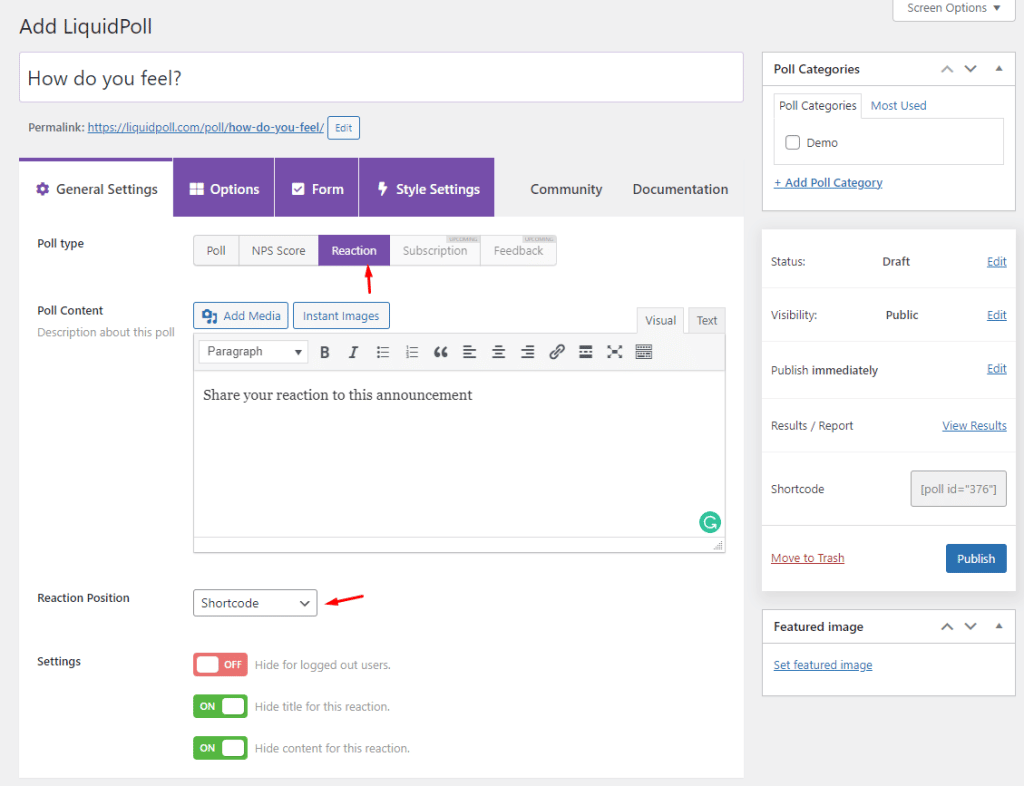Viewport: 1024px width, 786px height.
Task: Select the Poll poll type
Action: pos(216,251)
